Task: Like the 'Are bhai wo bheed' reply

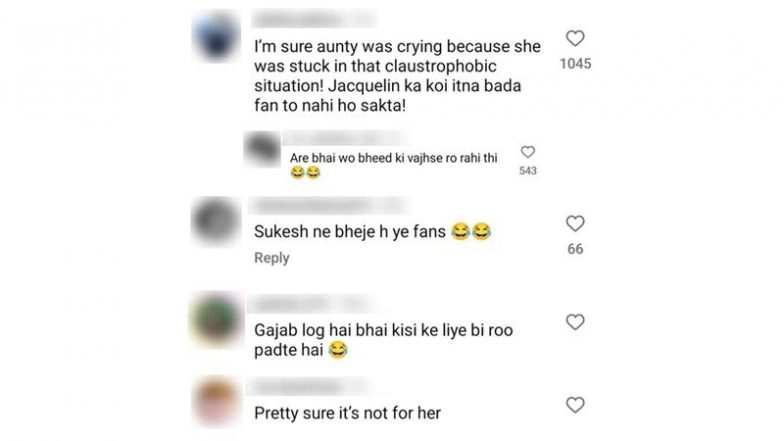Action: tap(528, 152)
